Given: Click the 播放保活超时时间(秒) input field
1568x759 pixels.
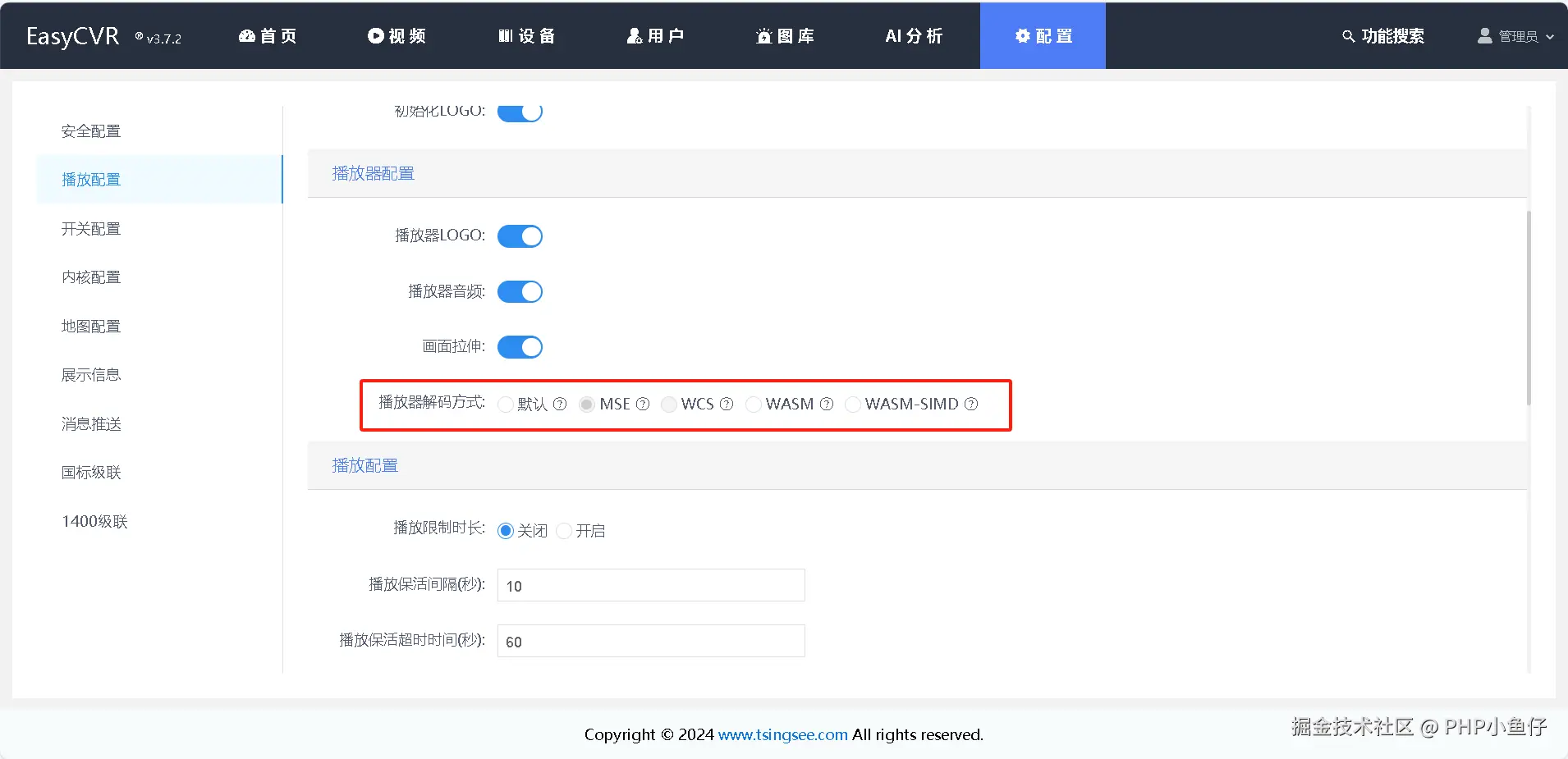Looking at the screenshot, I should point(651,641).
